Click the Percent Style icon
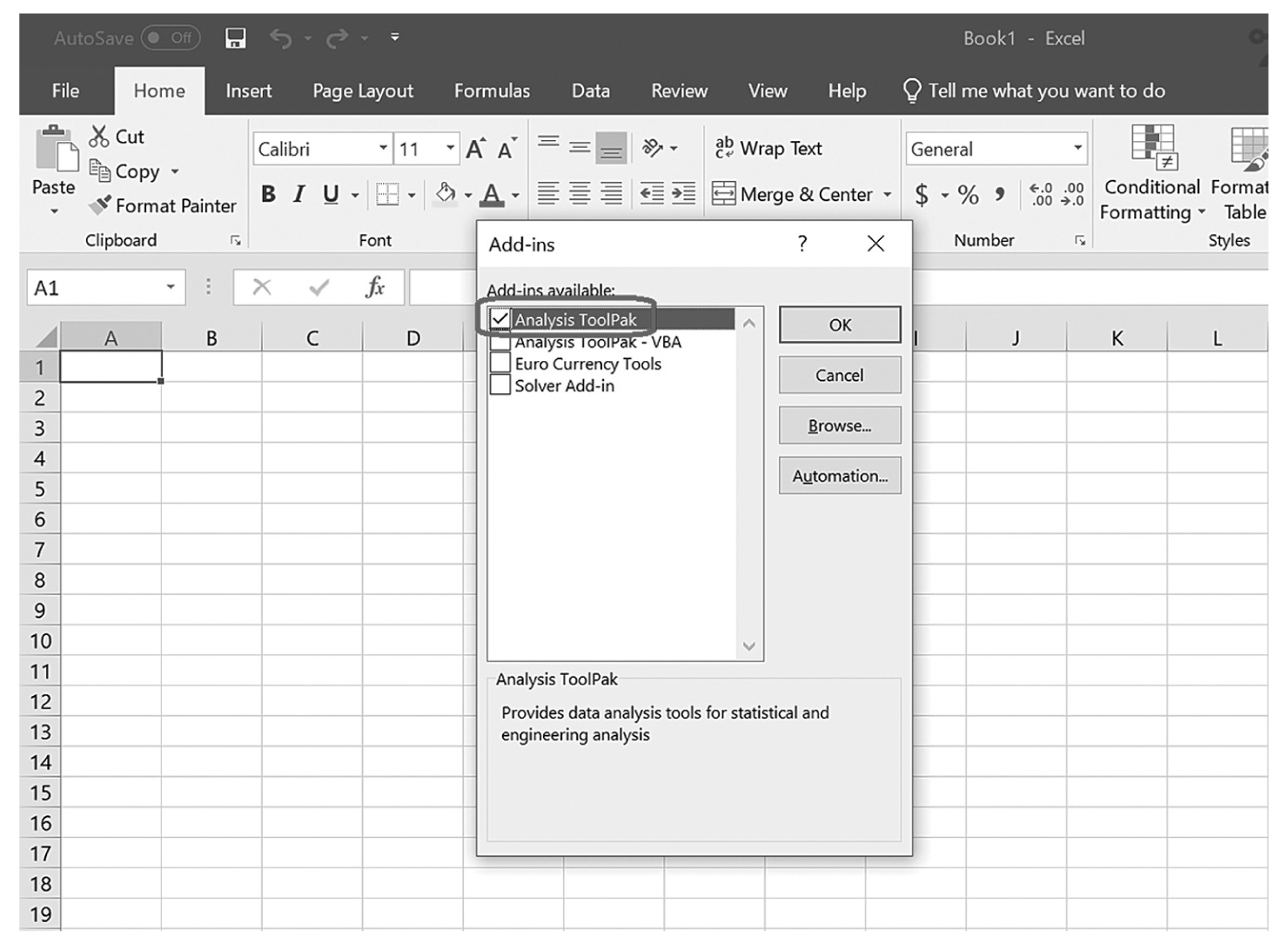Image resolution: width=1288 pixels, height=950 pixels. pos(969,194)
